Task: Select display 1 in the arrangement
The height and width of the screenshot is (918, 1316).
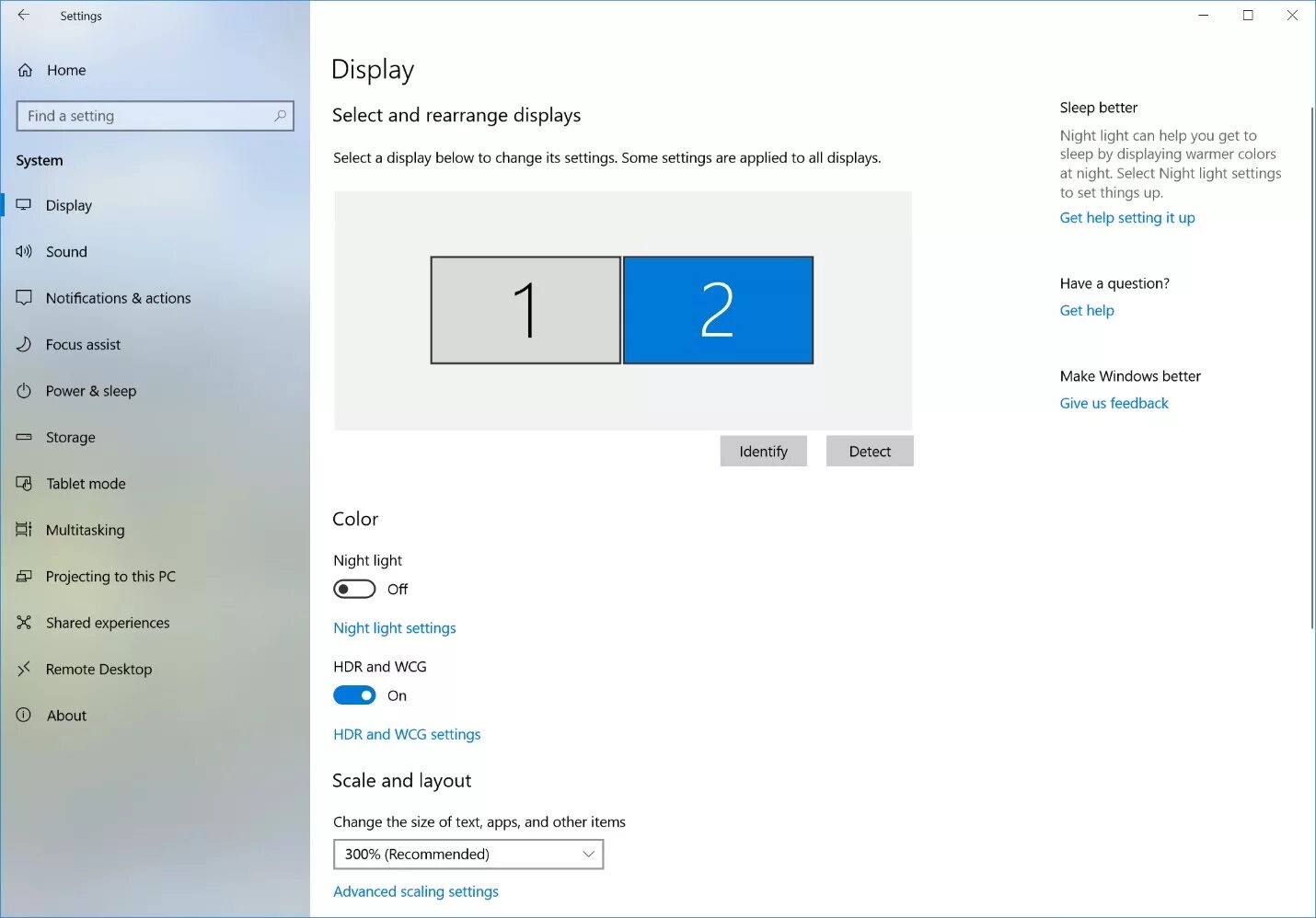Action: coord(525,310)
